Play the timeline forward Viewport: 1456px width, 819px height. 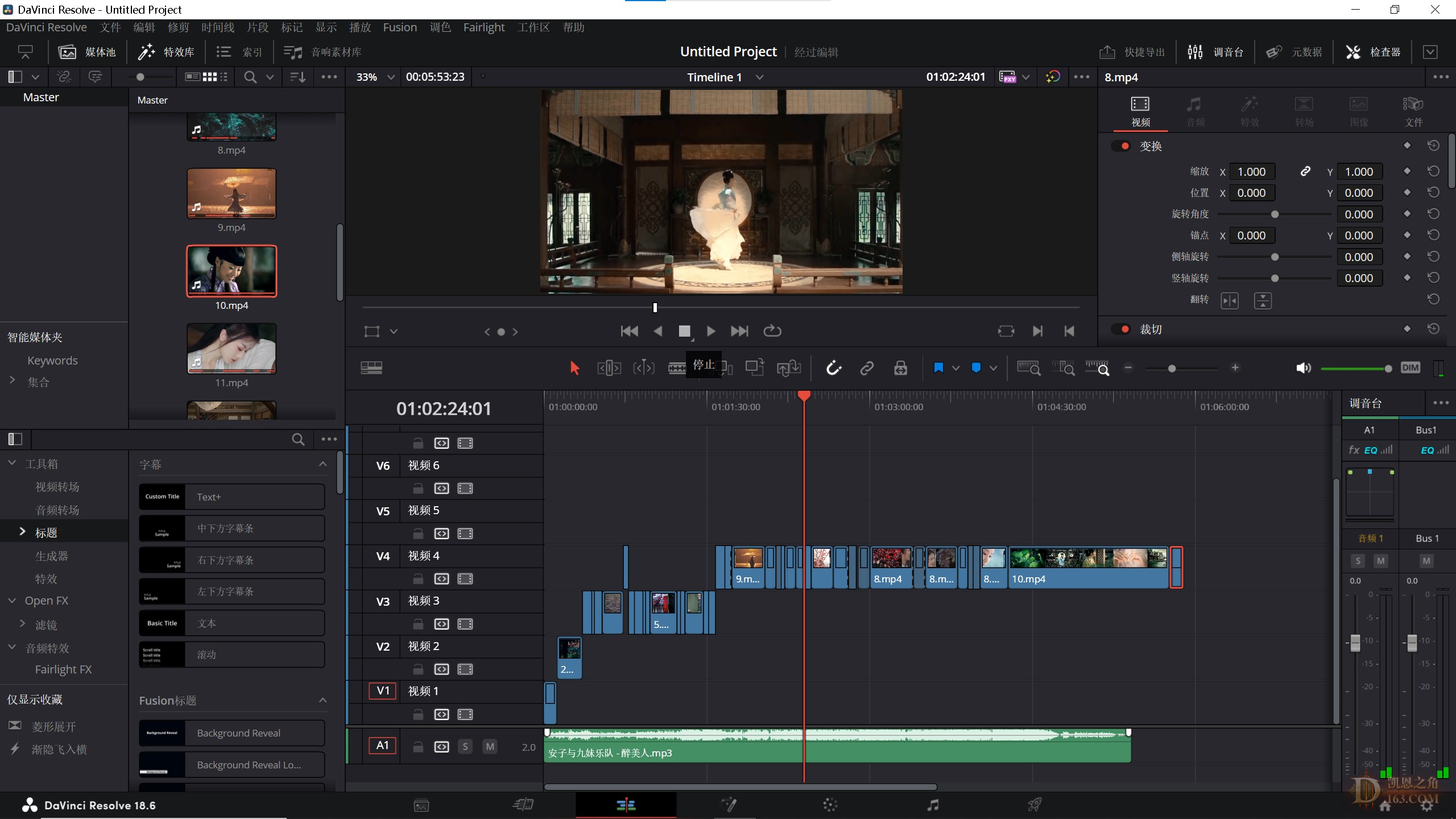point(711,331)
